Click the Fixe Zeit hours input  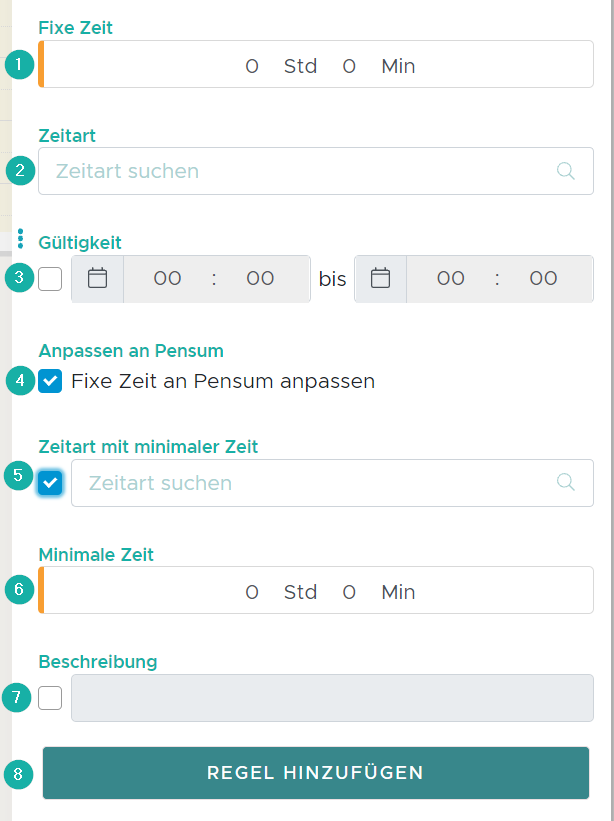251,65
